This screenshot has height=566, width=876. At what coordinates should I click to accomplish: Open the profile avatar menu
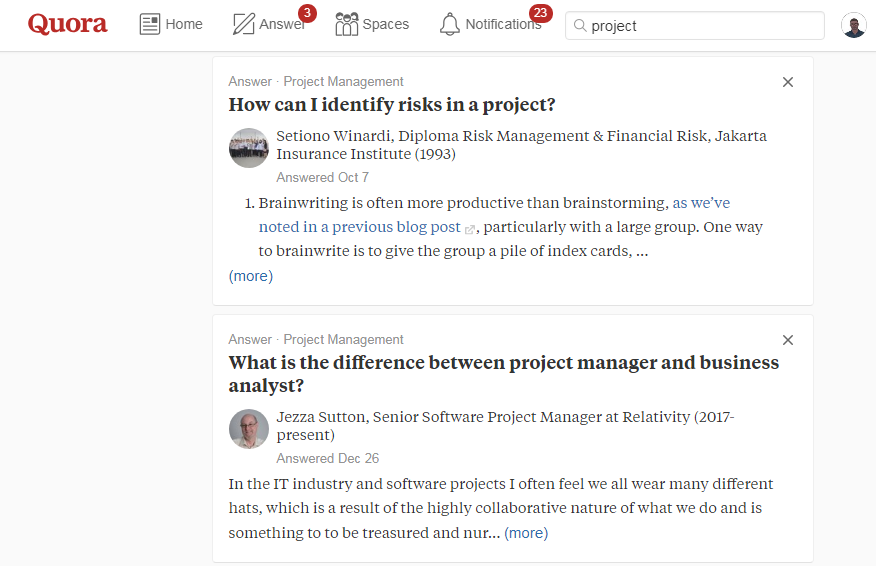pos(853,25)
